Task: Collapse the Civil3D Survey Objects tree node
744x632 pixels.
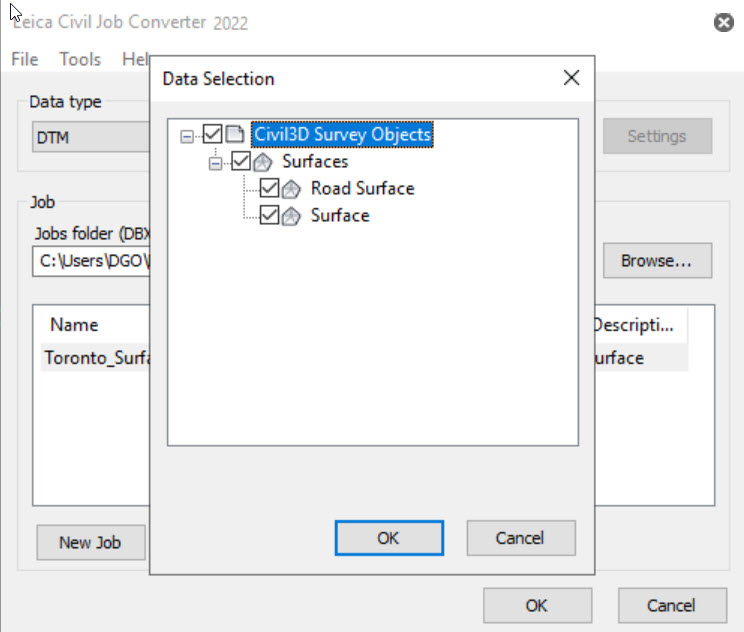Action: 187,135
